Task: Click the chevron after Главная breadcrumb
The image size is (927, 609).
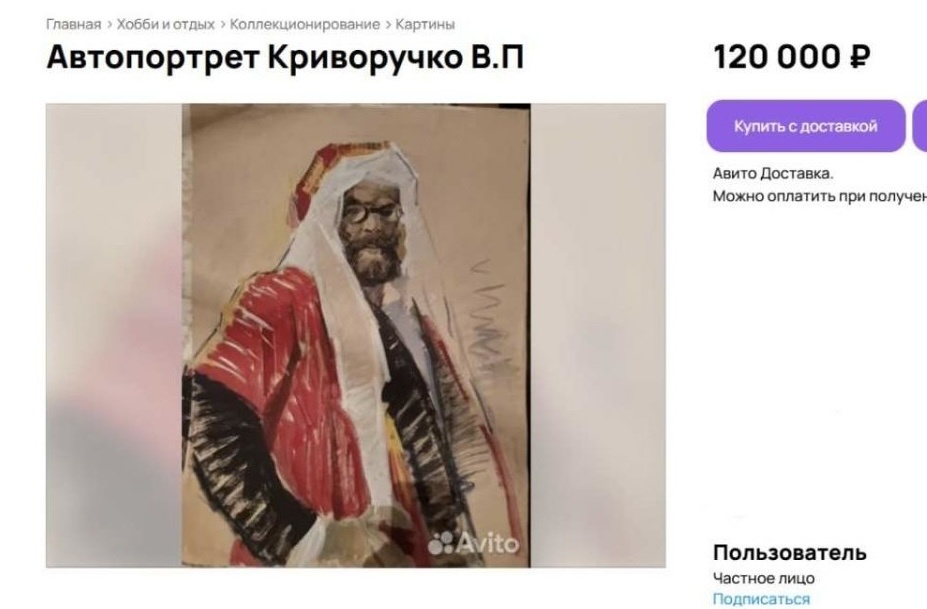Action: (109, 25)
